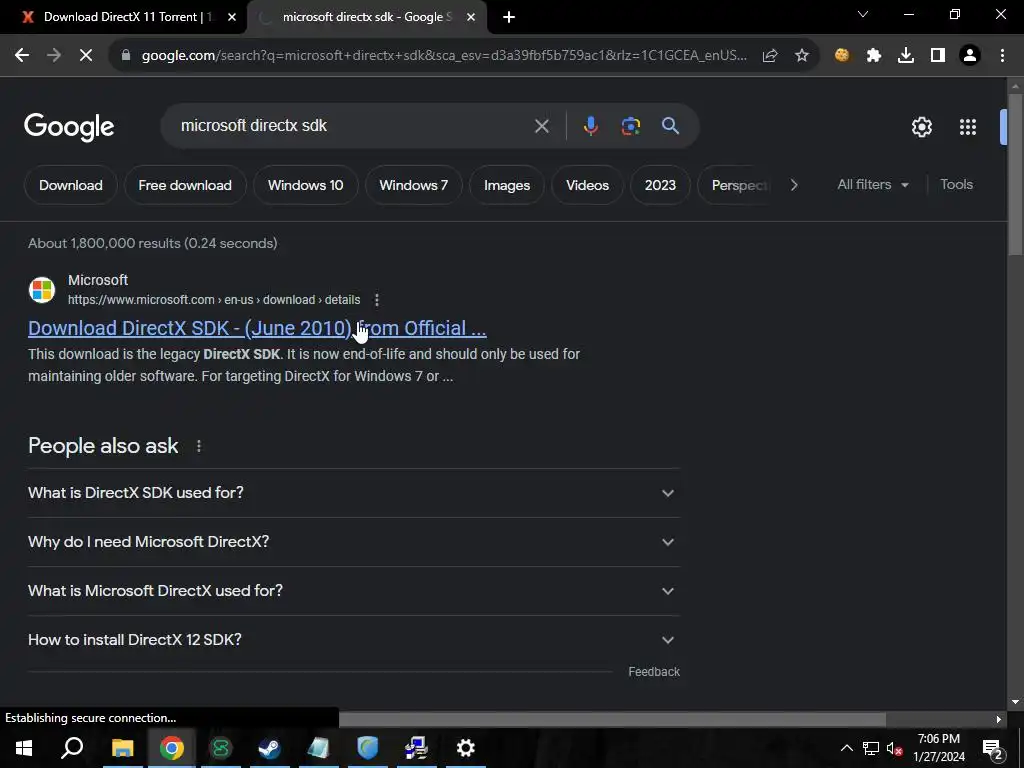Open the Extensions puzzle icon

pyautogui.click(x=874, y=56)
